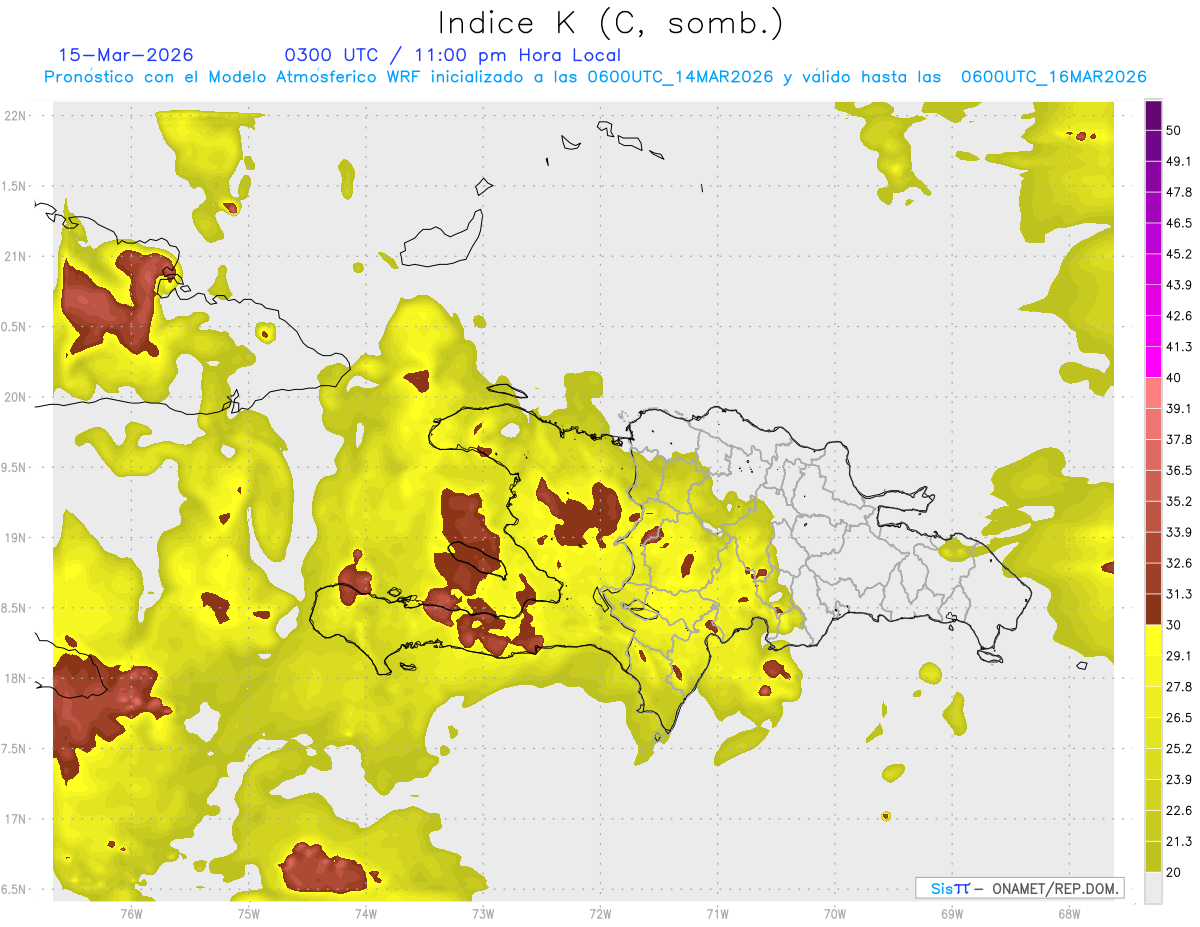Click the gray swatch below 20 on colorbar
1200x927 pixels.
pos(1154,887)
